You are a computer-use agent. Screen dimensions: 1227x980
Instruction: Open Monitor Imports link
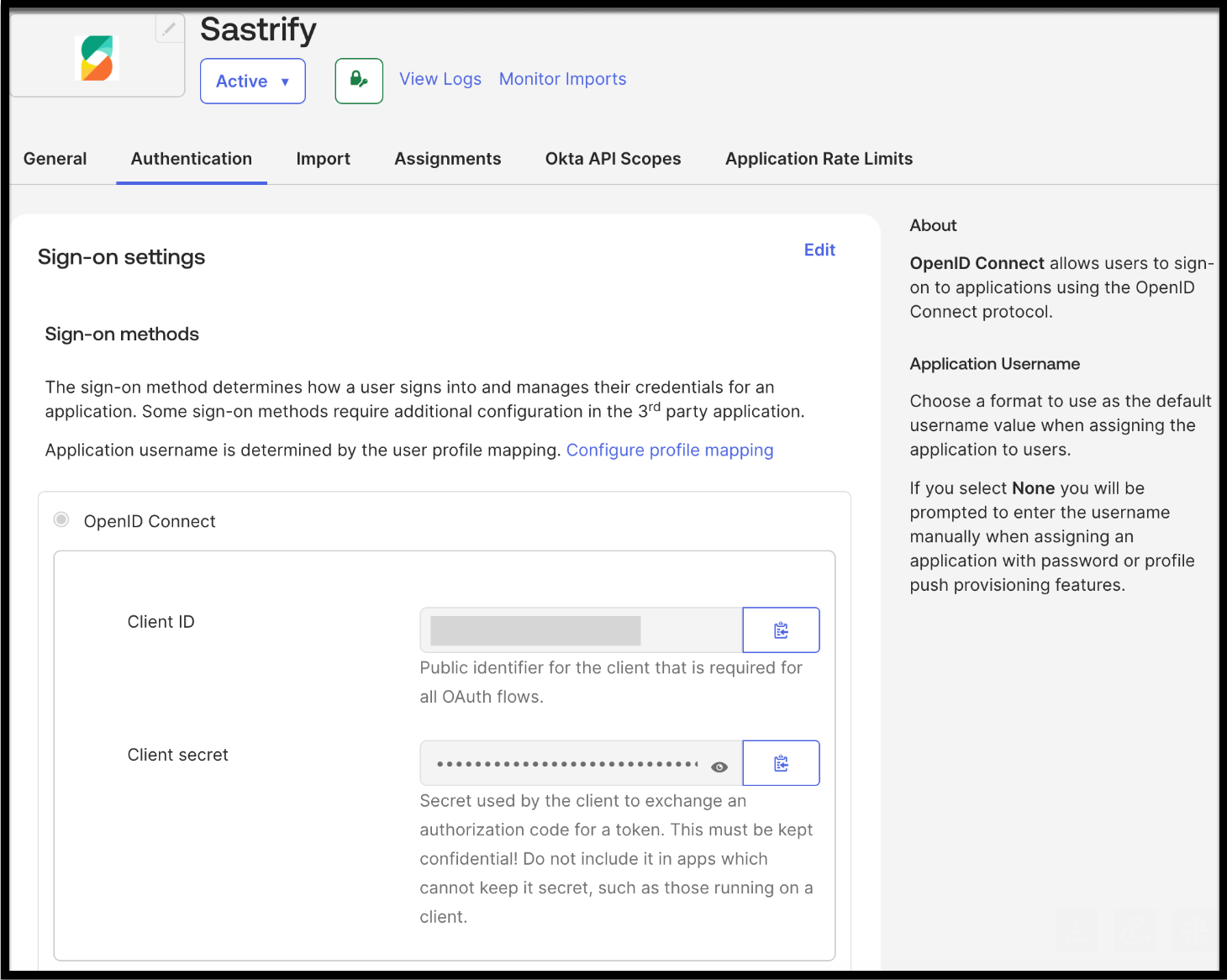(x=563, y=79)
